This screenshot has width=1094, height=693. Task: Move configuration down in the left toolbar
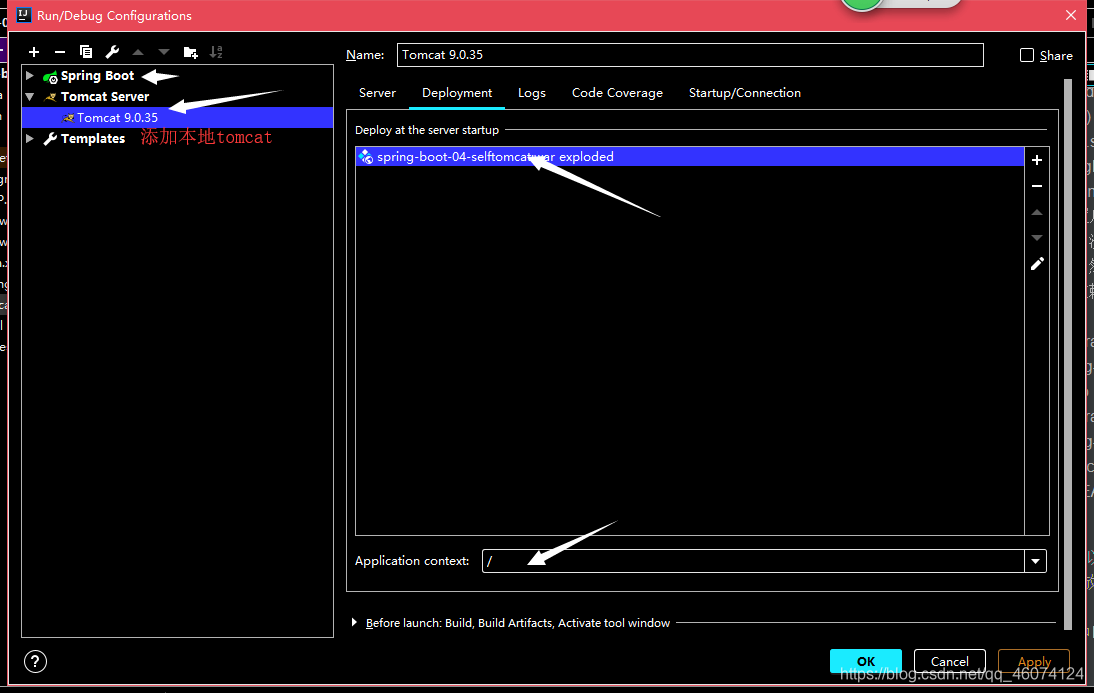pyautogui.click(x=164, y=52)
